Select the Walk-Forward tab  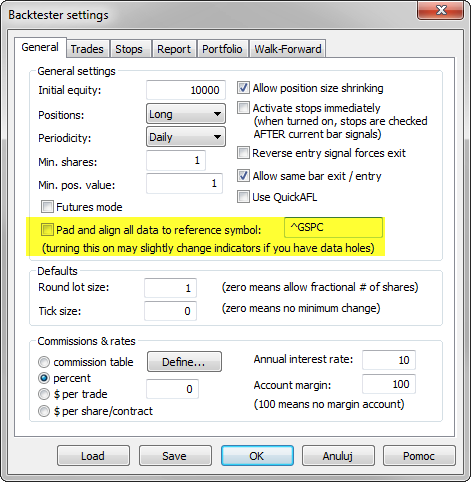click(x=288, y=49)
